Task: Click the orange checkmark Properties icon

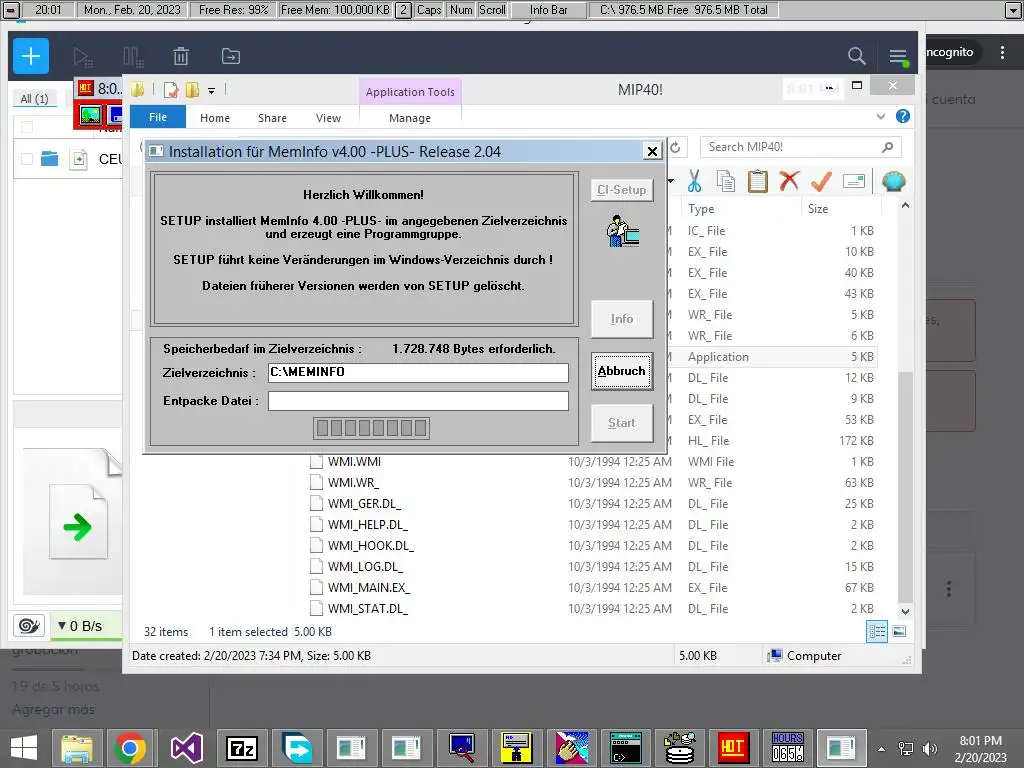Action: [x=821, y=181]
